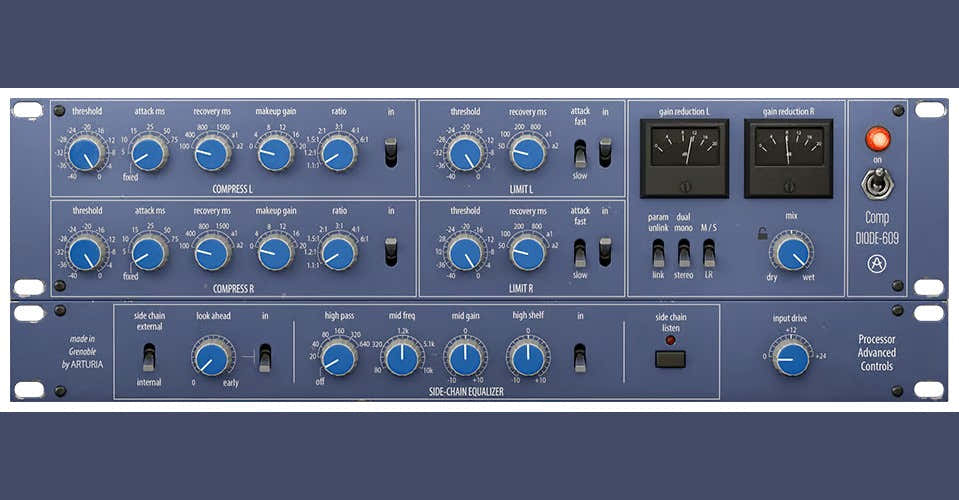The image size is (959, 500).
Task: Click the COMPRESS R section label
Action: point(233,288)
